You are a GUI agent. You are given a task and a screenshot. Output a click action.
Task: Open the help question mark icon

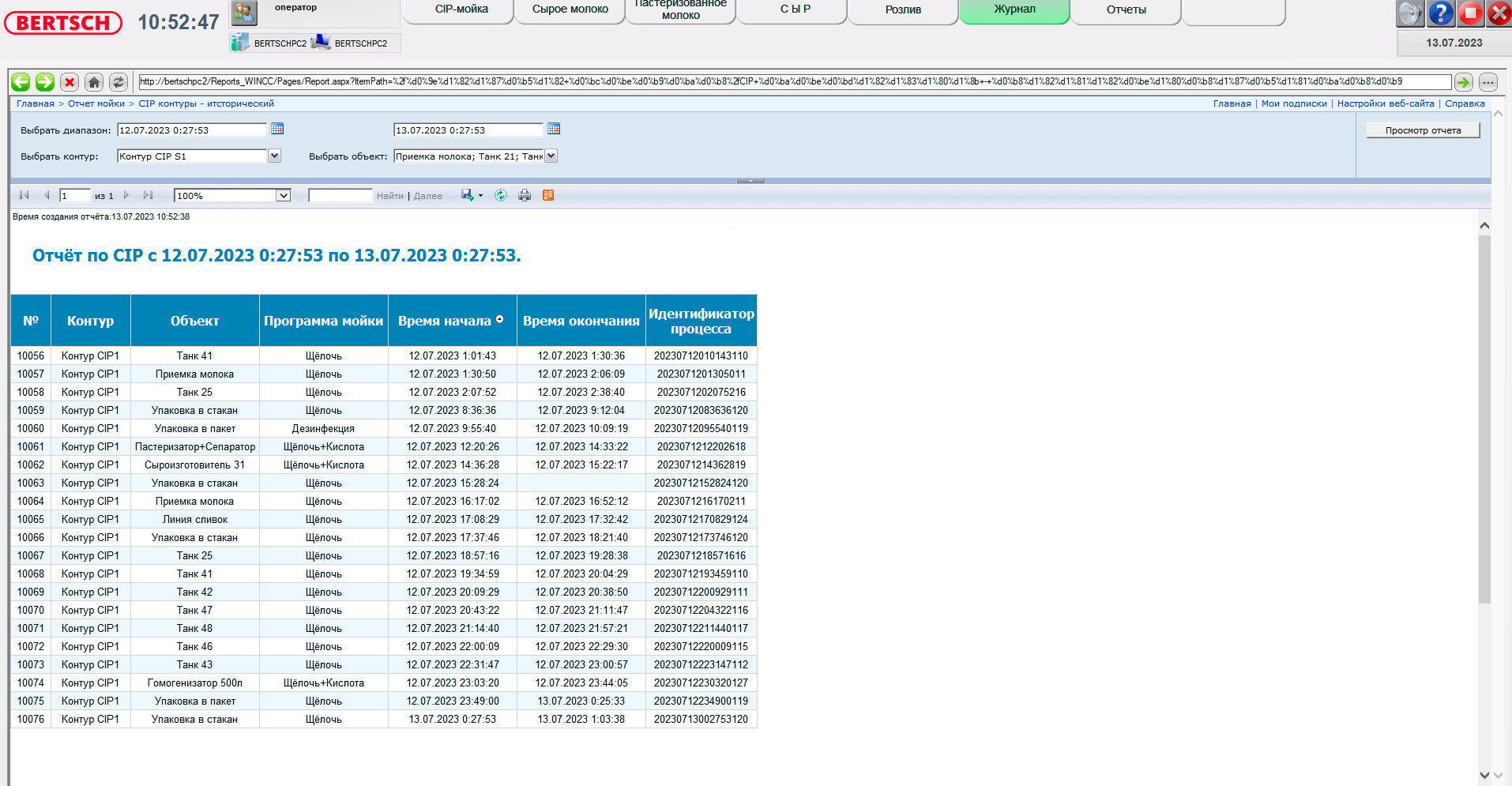click(1441, 13)
